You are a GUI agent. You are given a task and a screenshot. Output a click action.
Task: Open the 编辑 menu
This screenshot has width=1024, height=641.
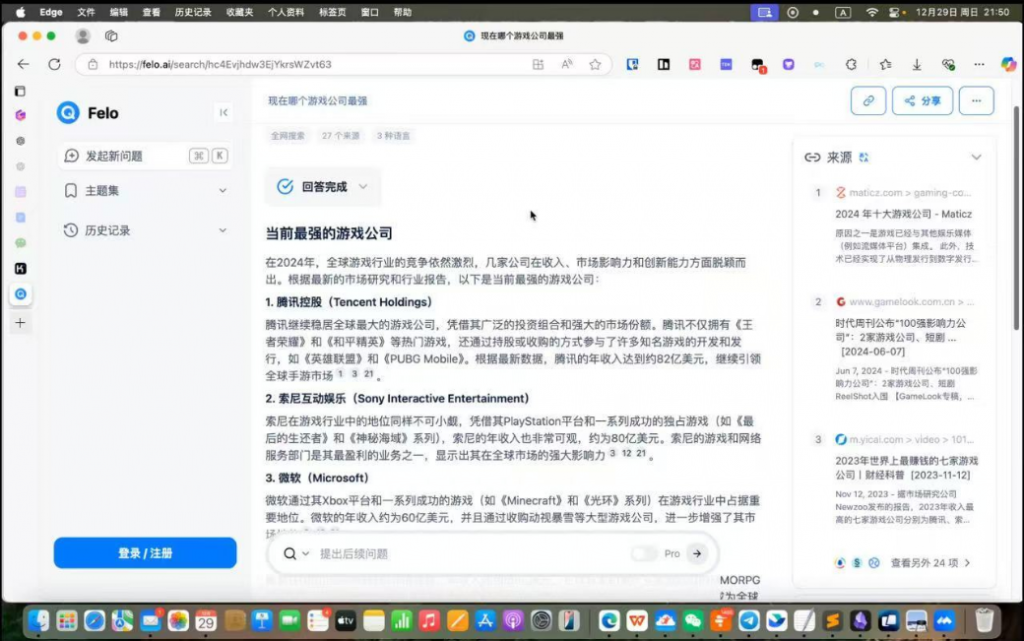118,12
